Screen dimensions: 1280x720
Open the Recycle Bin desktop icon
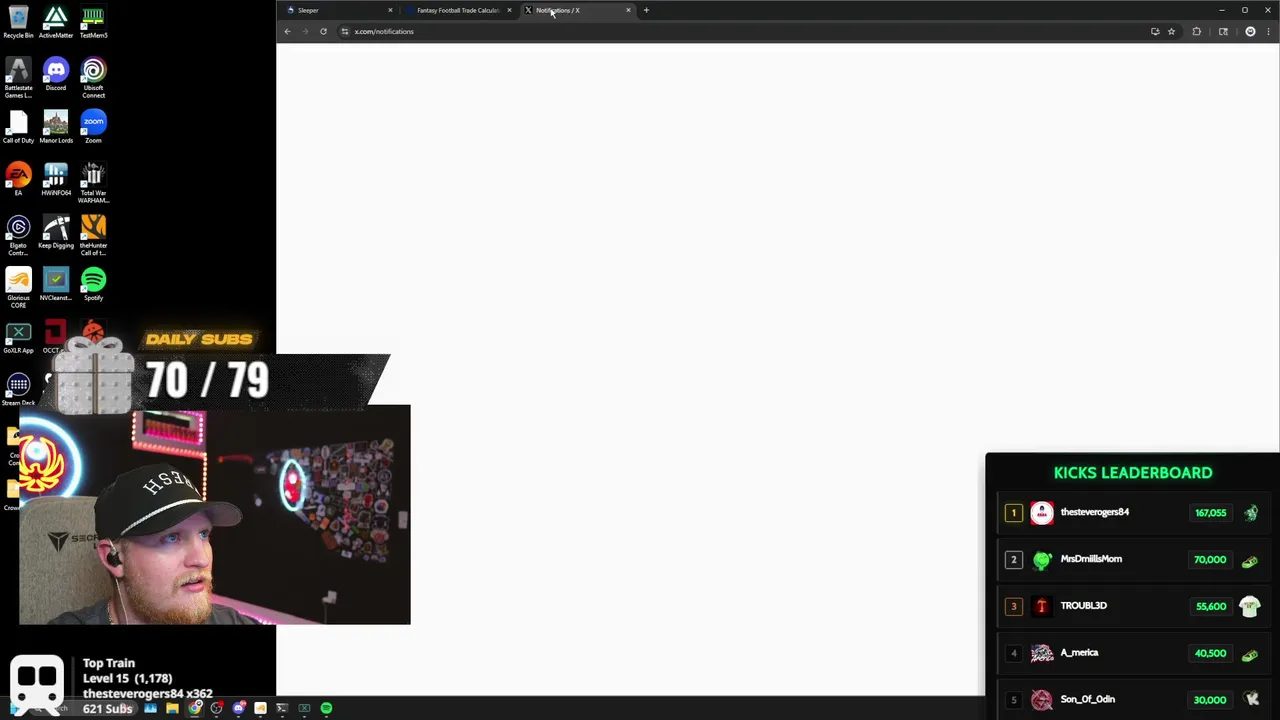point(18,22)
